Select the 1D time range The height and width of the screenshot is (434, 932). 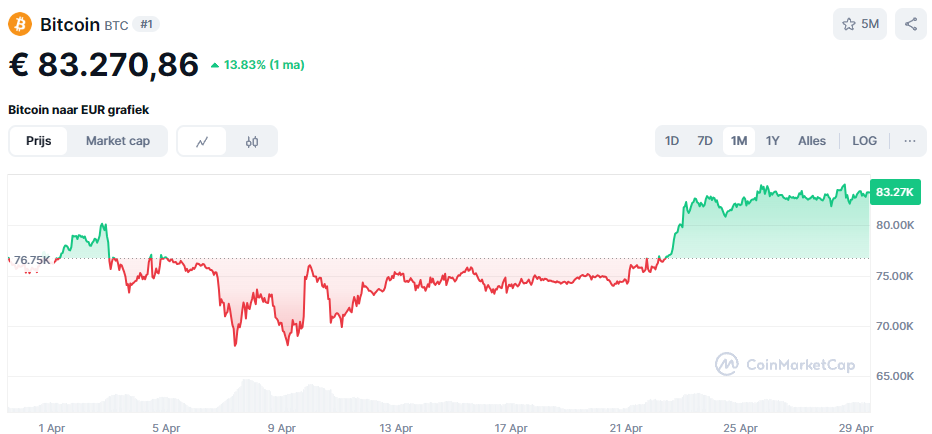click(672, 141)
